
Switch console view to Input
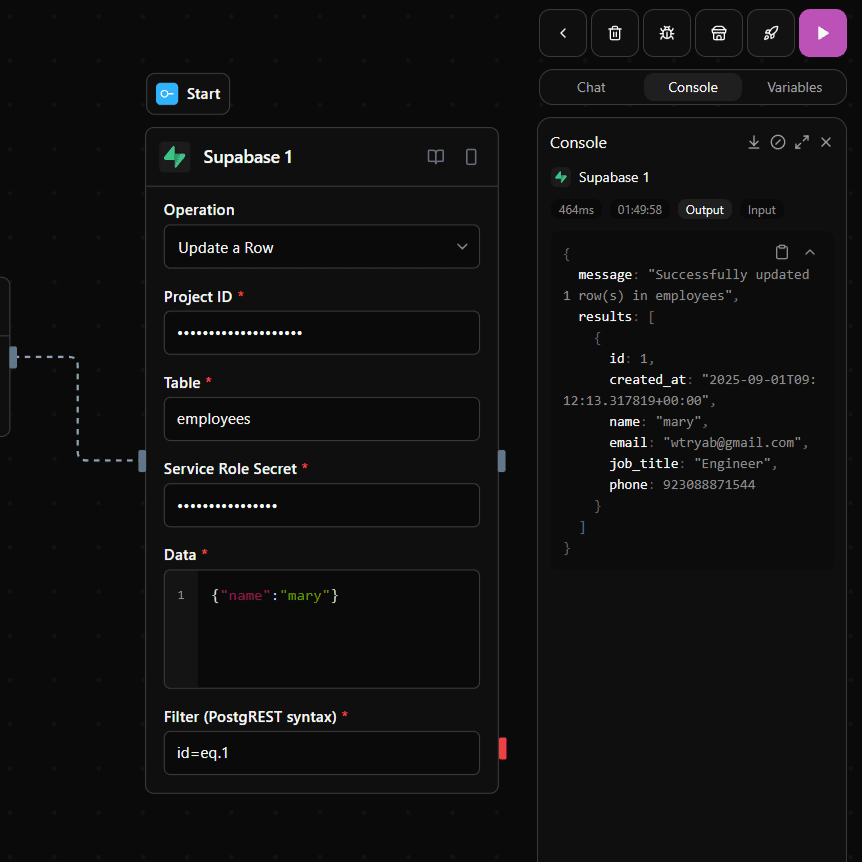(761, 210)
